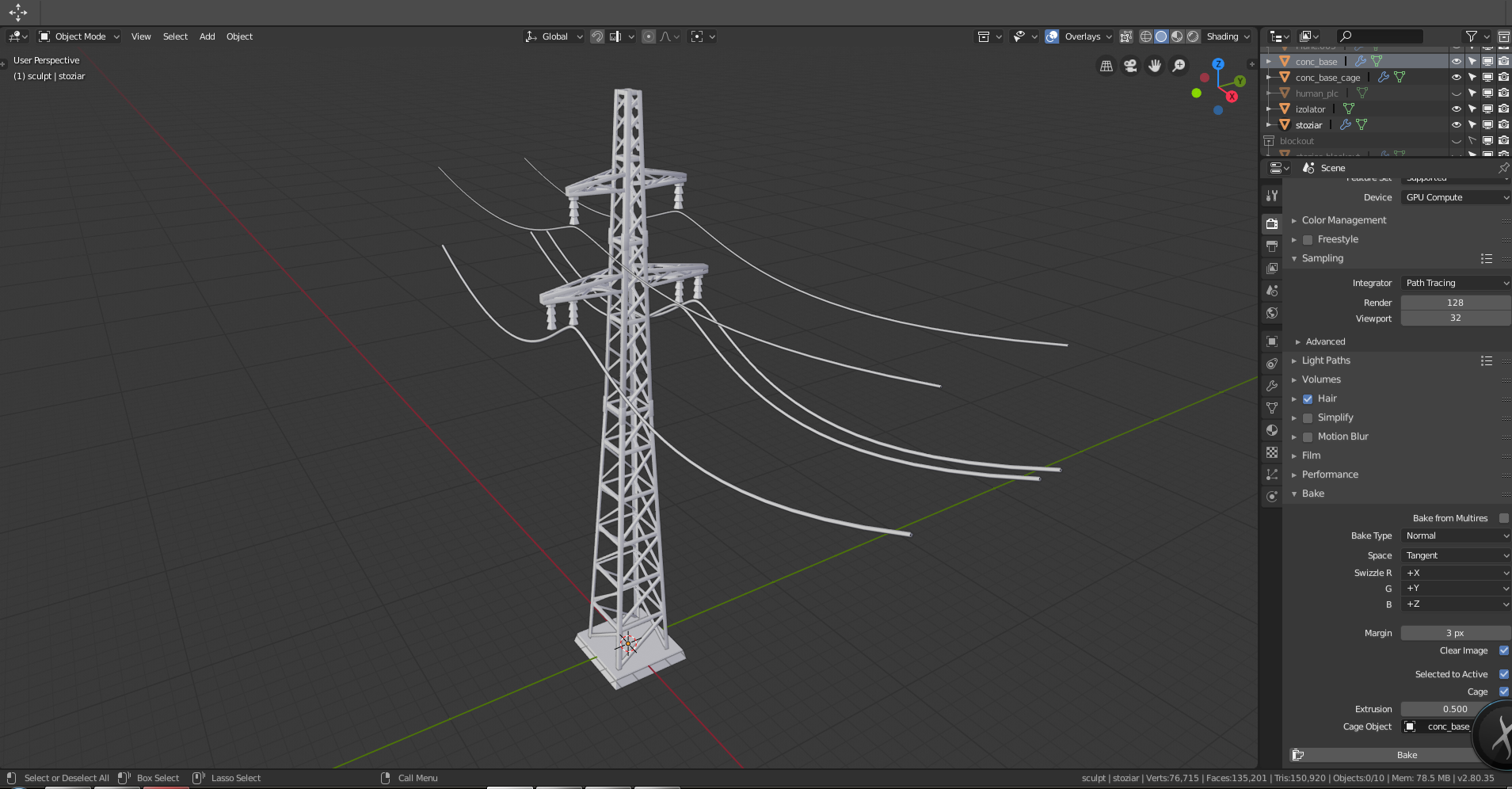This screenshot has height=789, width=1512.
Task: Enable the Motion Blur checkbox
Action: click(1308, 436)
